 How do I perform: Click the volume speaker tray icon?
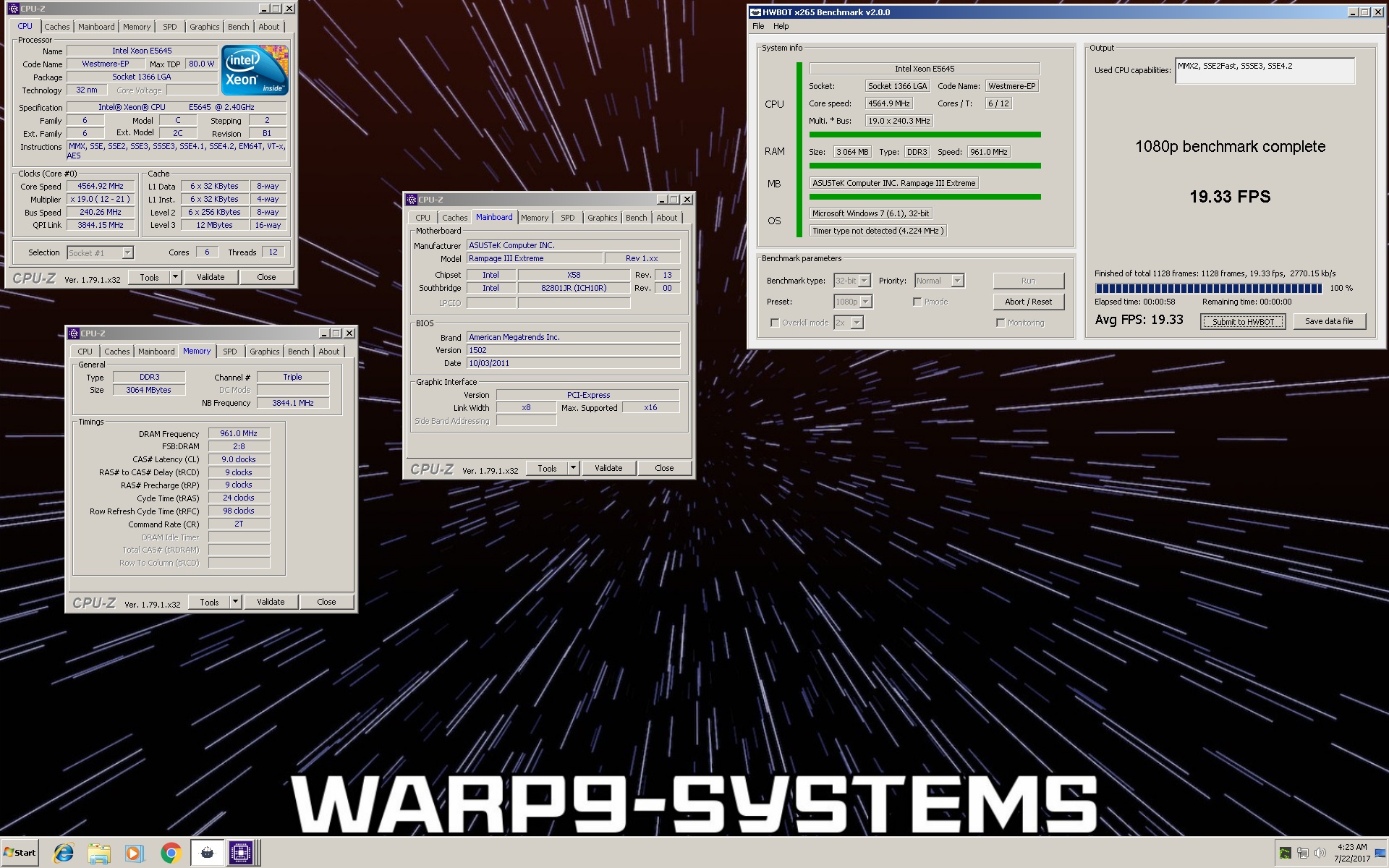(x=1320, y=853)
